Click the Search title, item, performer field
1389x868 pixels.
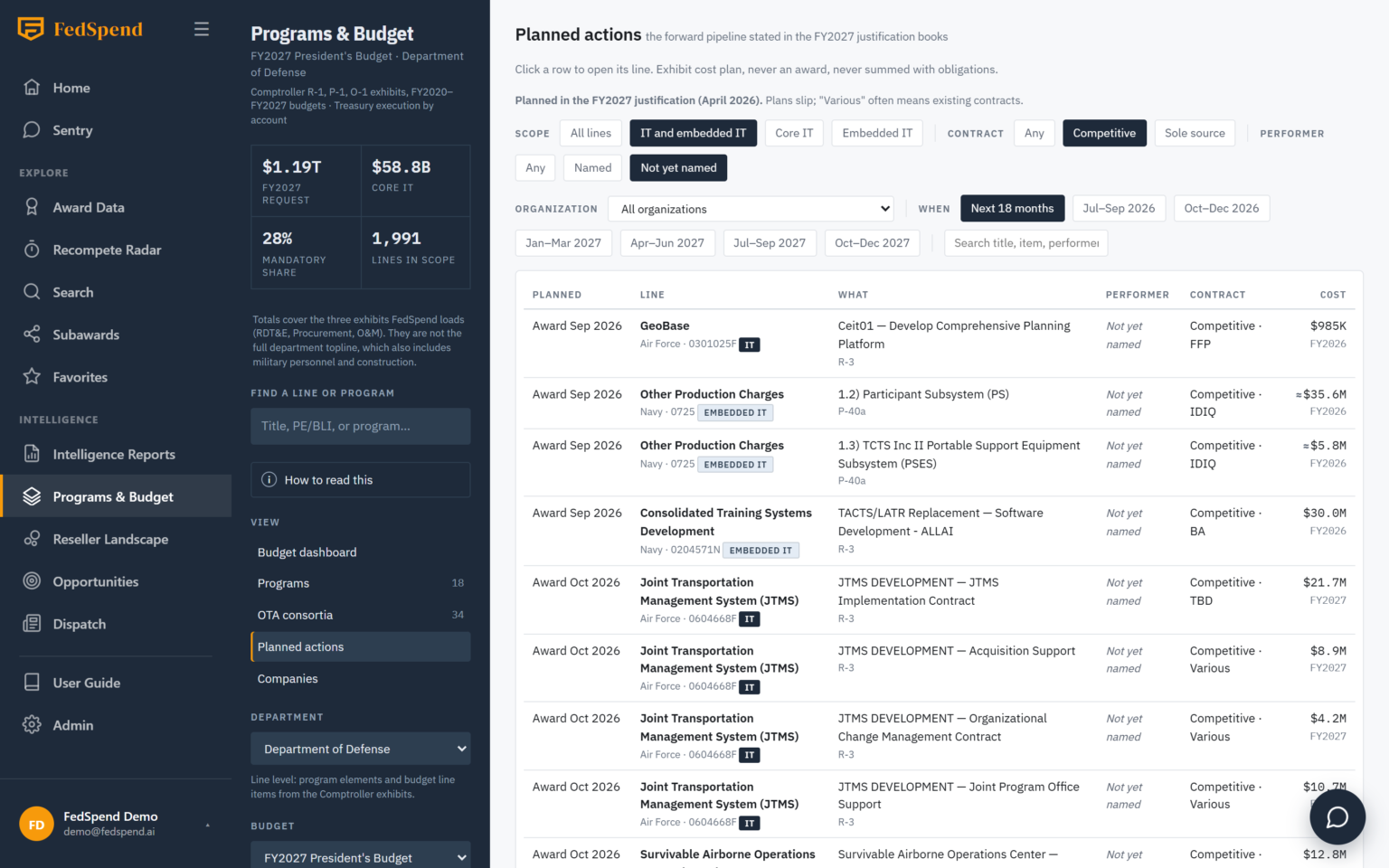click(x=1026, y=243)
